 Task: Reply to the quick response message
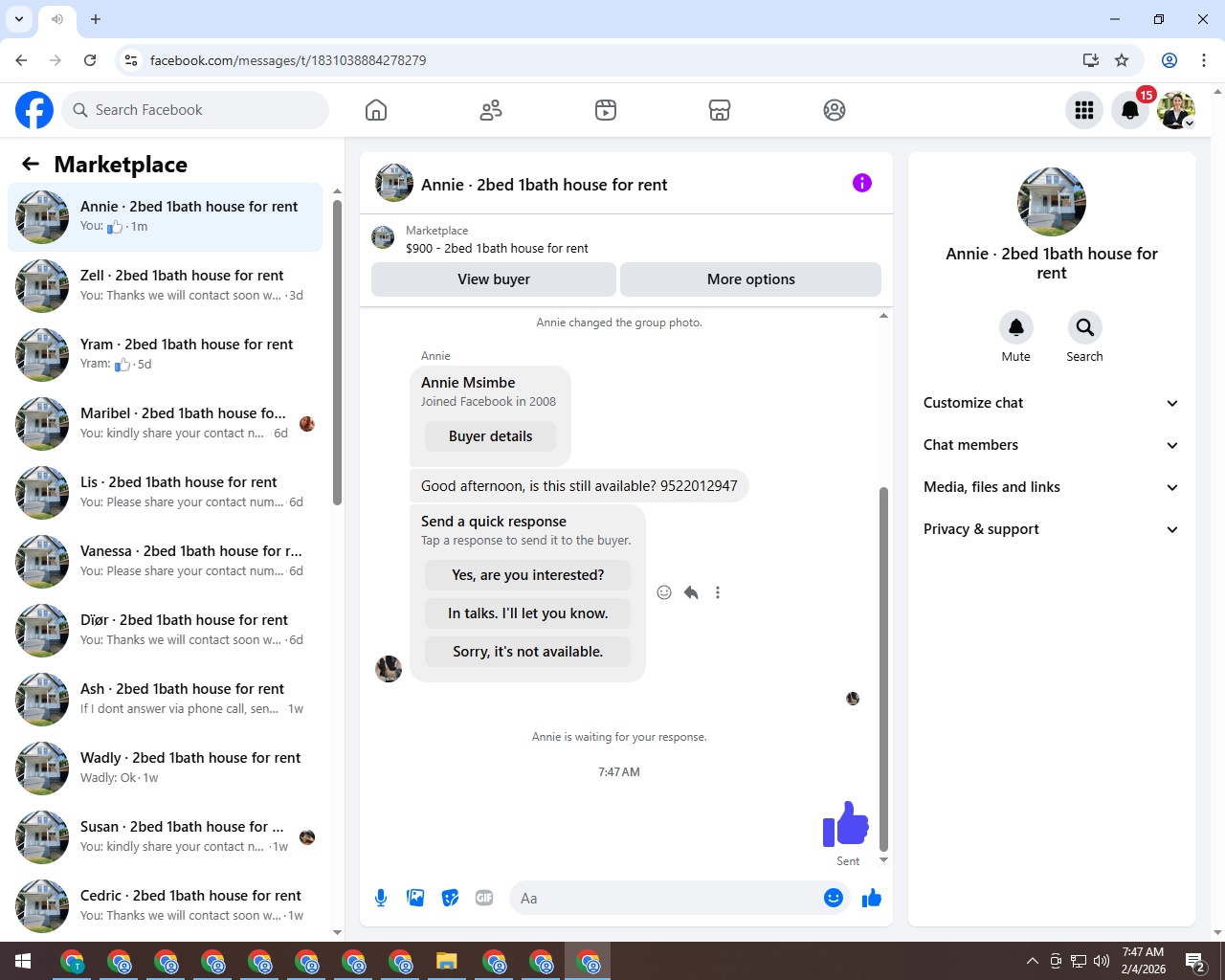point(691,592)
